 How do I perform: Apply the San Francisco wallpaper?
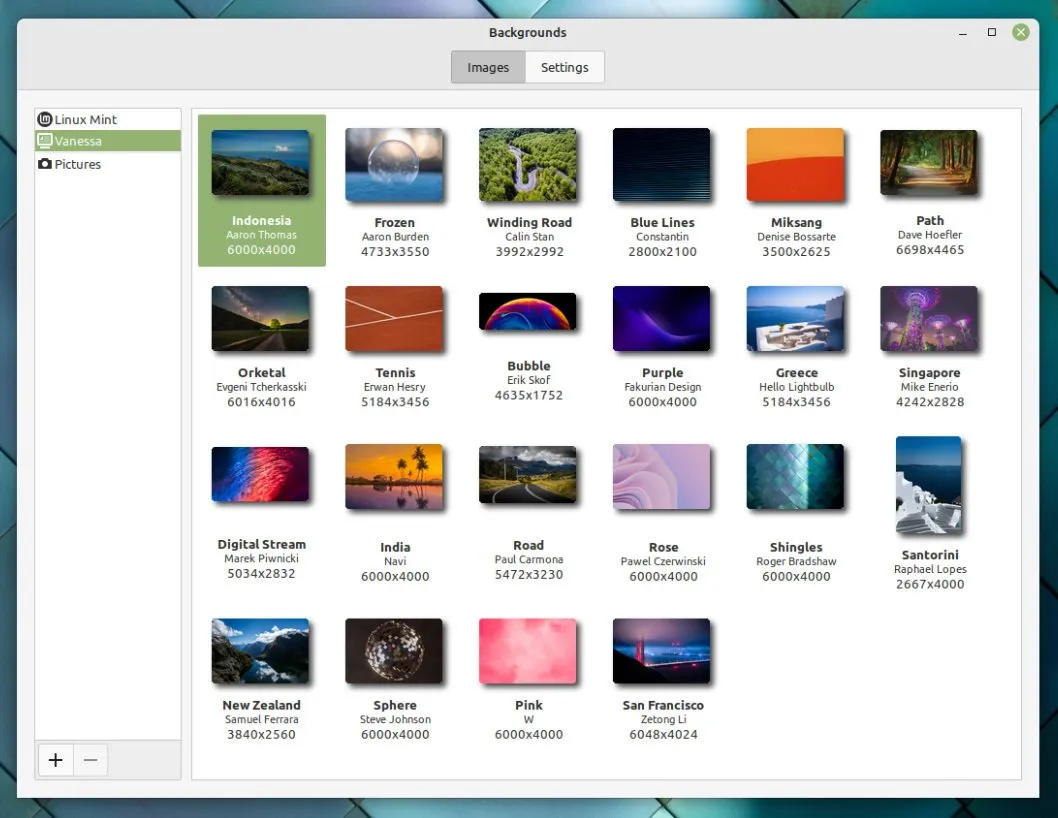pos(662,650)
